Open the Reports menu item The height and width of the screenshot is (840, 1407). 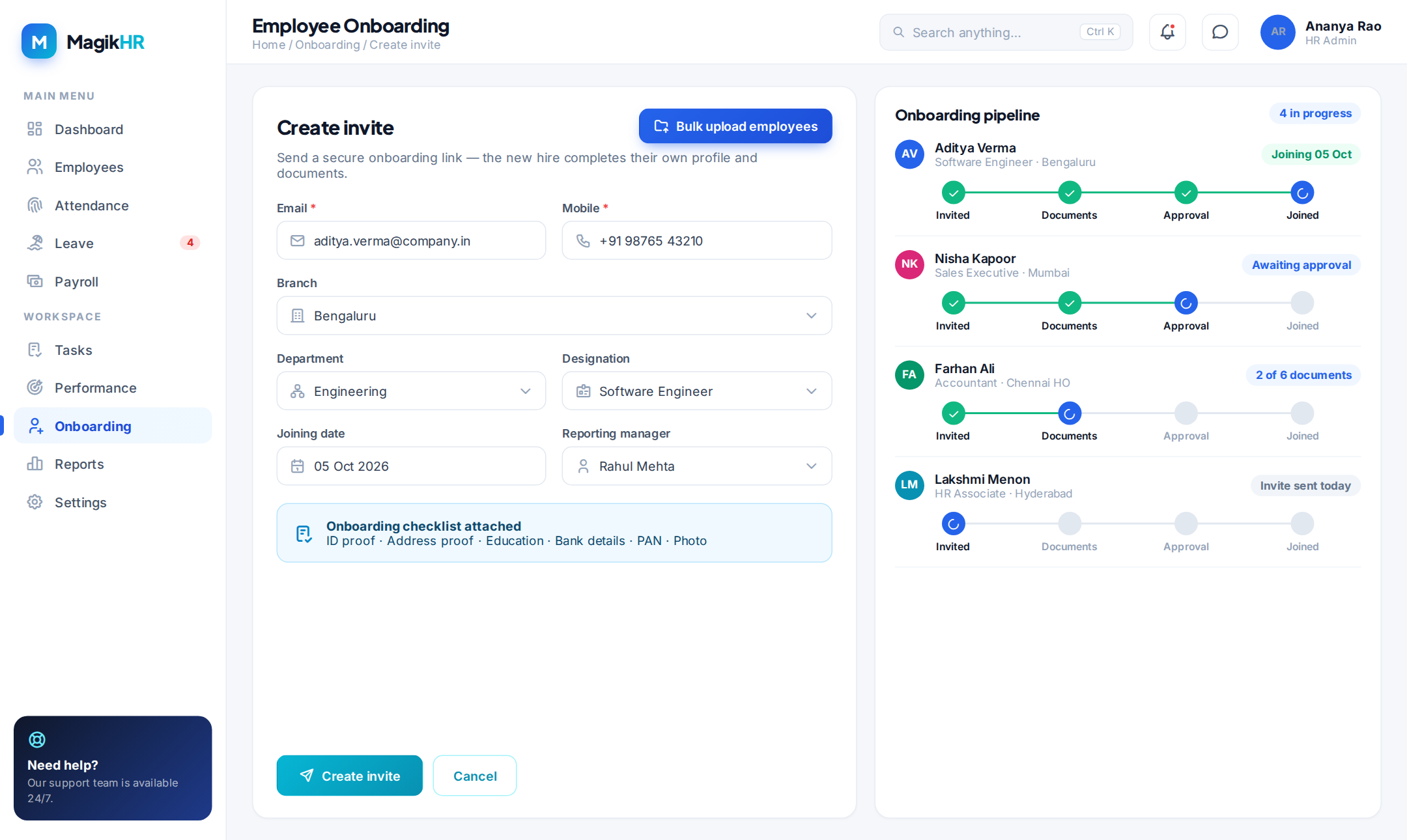[x=113, y=464]
